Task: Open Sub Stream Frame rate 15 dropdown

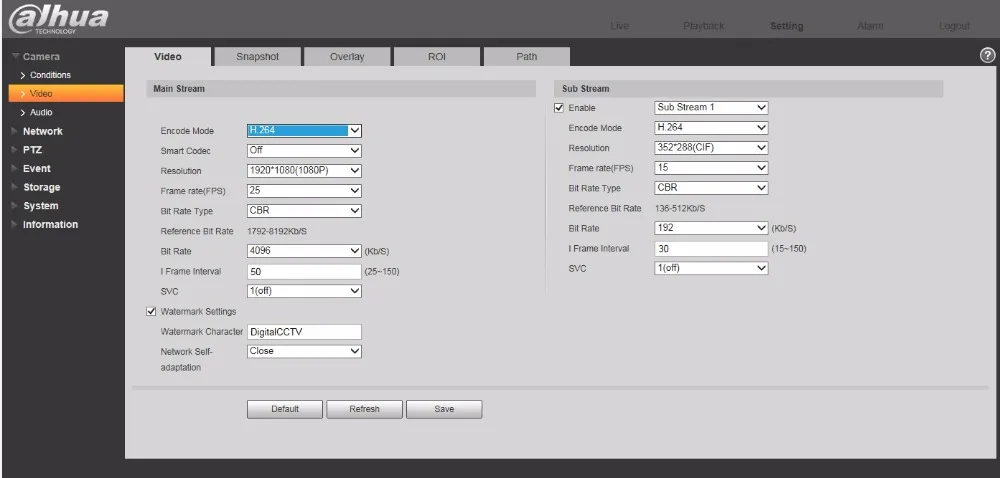Action: [711, 168]
